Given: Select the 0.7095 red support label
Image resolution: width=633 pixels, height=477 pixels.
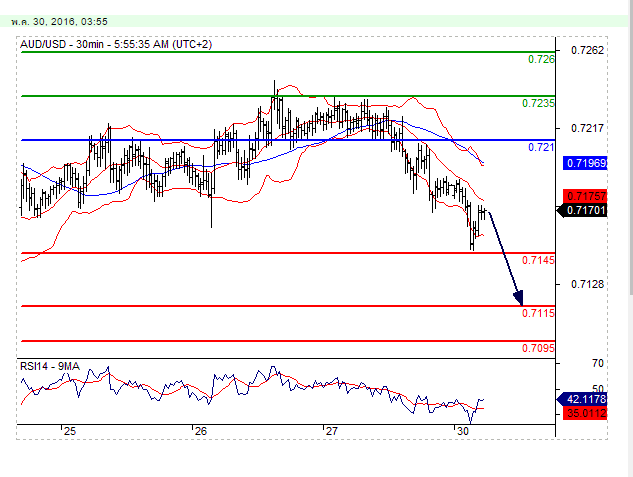Looking at the screenshot, I should pyautogui.click(x=539, y=348).
